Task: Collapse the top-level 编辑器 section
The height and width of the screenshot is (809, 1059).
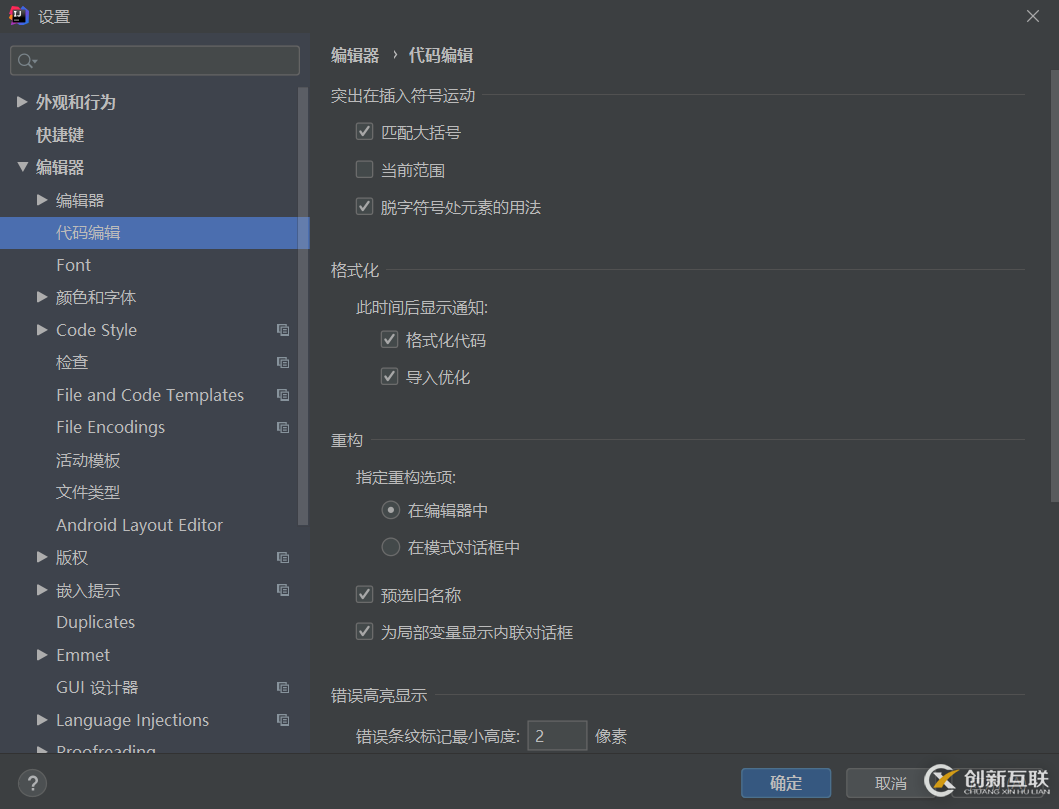Action: click(22, 167)
